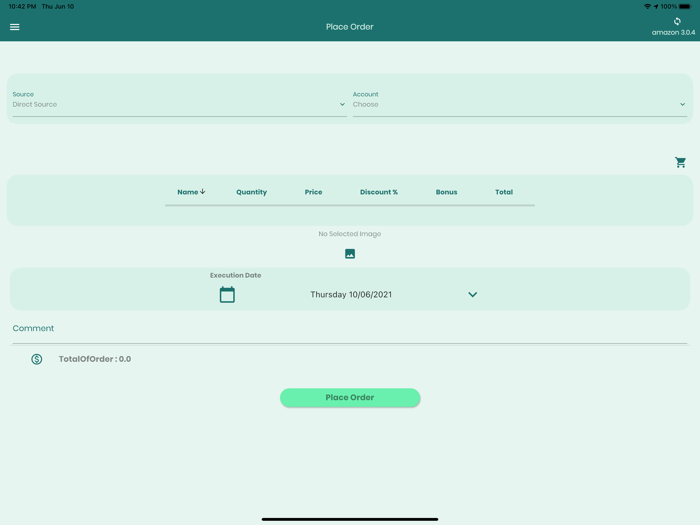Select the Price column header
The width and height of the screenshot is (700, 525).
click(313, 192)
